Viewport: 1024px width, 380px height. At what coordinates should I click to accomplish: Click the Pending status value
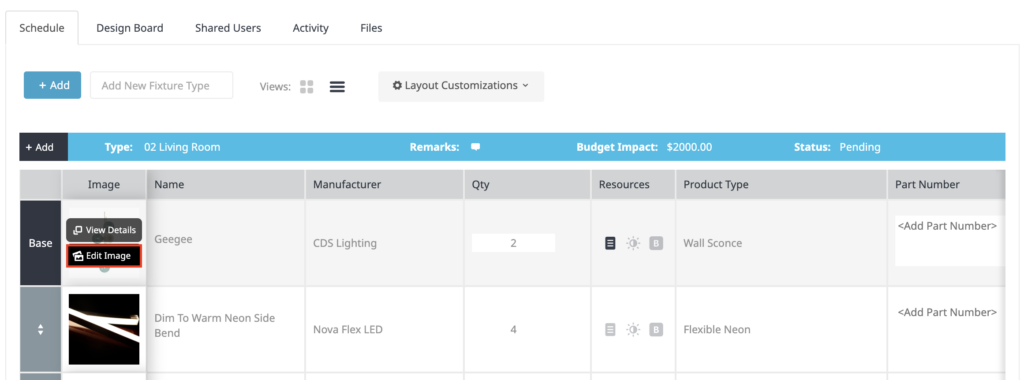point(859,148)
